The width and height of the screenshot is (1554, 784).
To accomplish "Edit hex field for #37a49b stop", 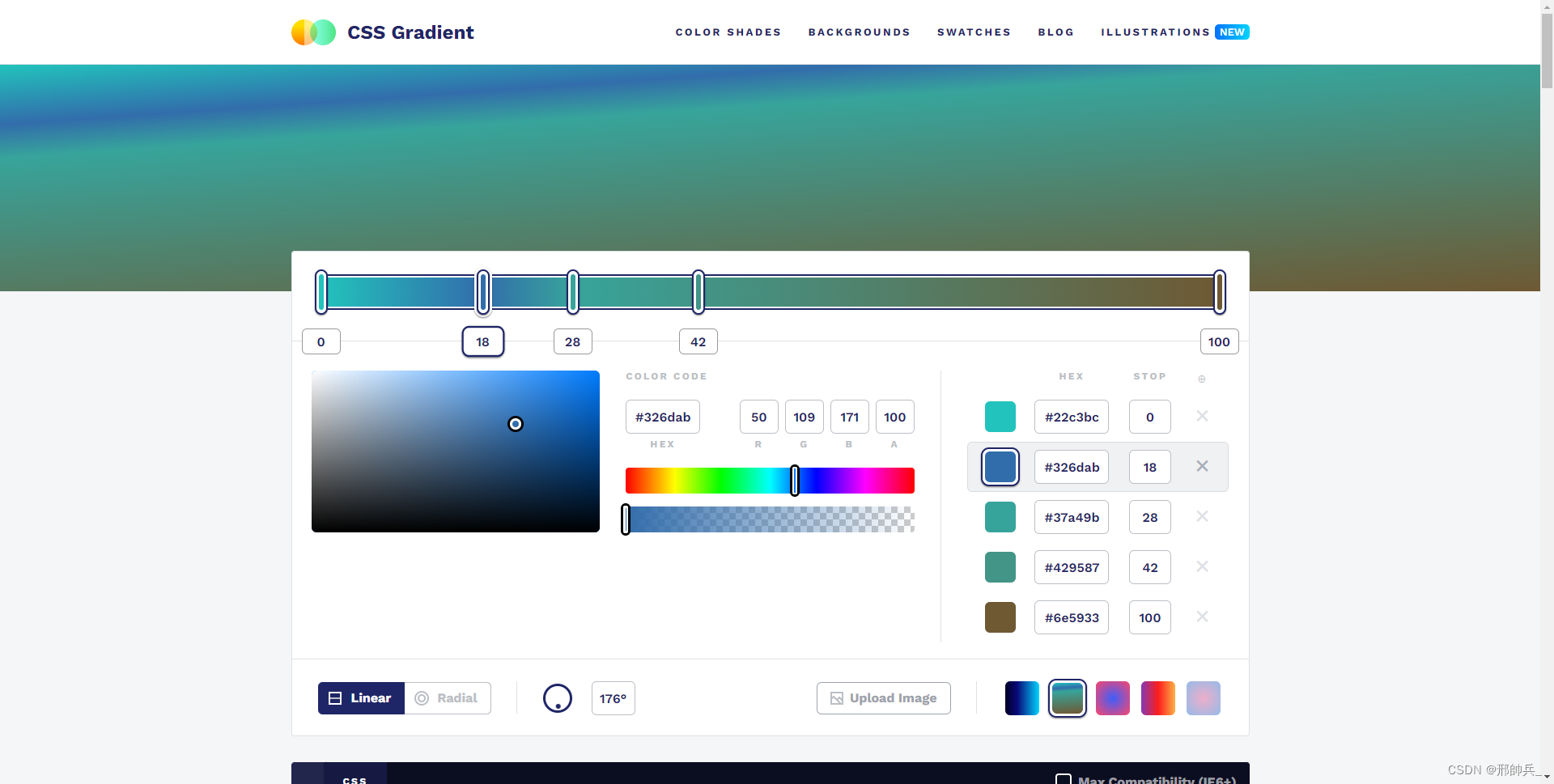I will (1072, 517).
